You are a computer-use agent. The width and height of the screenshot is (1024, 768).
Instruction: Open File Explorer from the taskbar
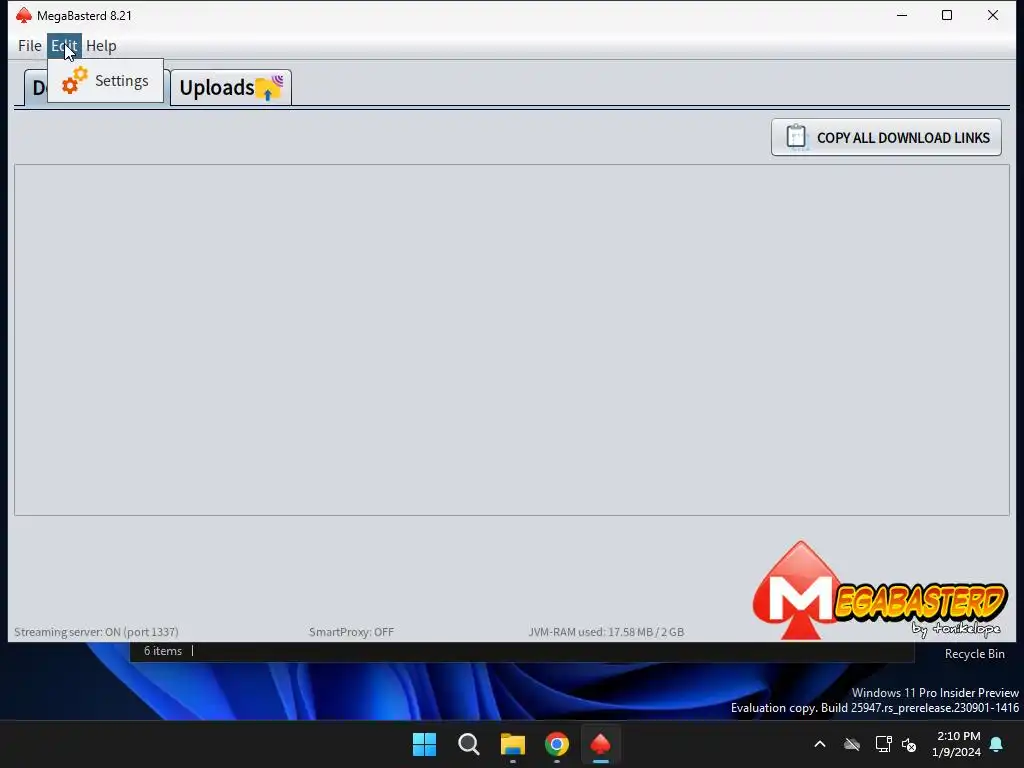513,744
